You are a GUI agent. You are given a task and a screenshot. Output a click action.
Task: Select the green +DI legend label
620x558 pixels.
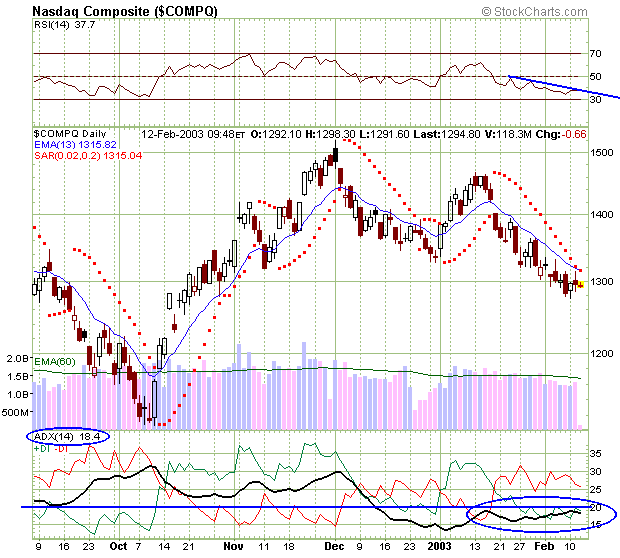[x=42, y=449]
